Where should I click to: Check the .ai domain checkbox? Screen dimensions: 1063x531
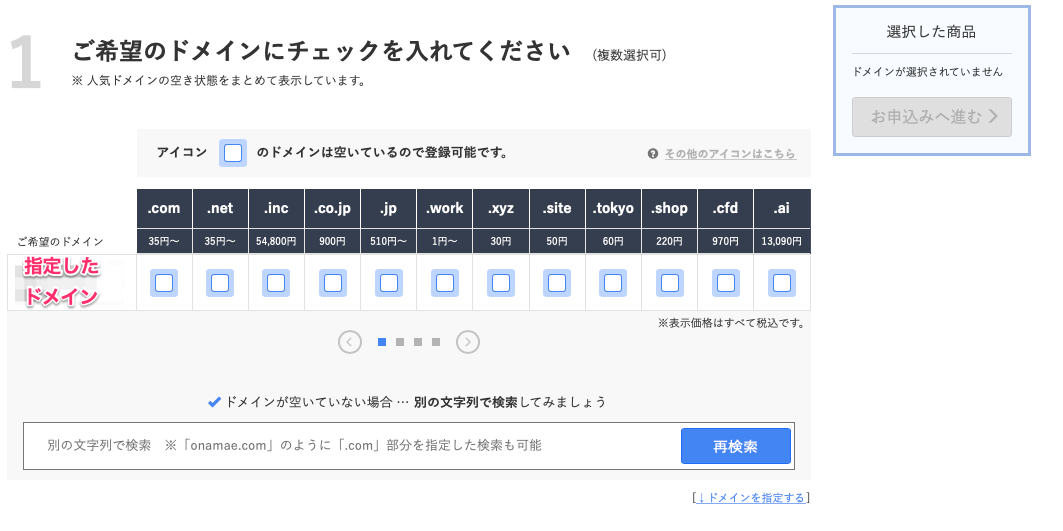(x=782, y=283)
